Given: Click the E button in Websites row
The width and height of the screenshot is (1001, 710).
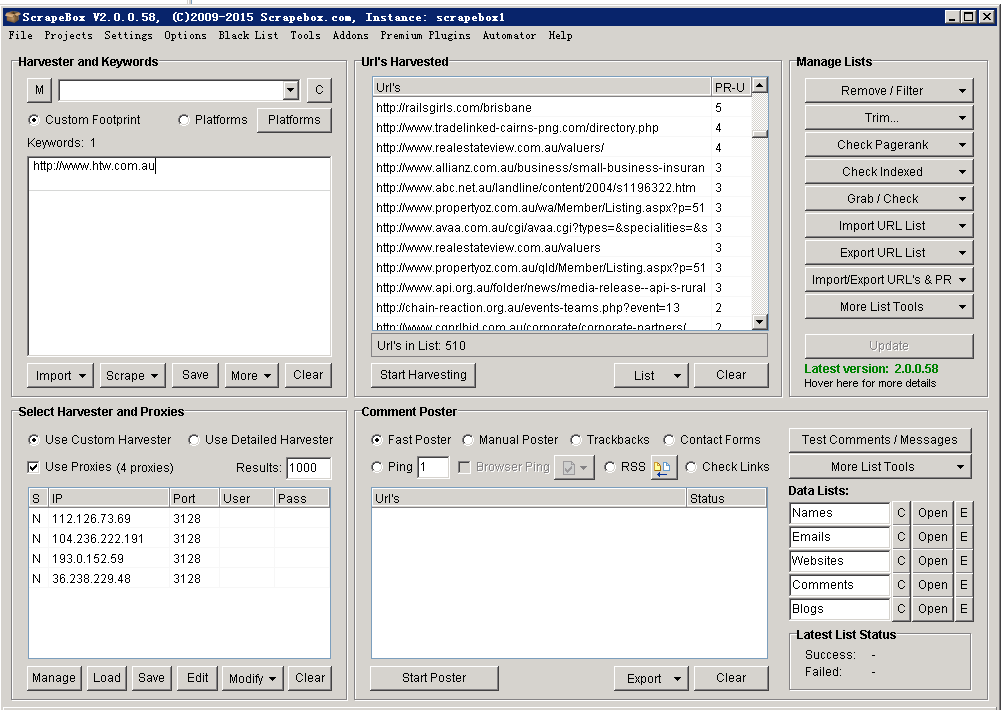Looking at the screenshot, I should pyautogui.click(x=963, y=561).
